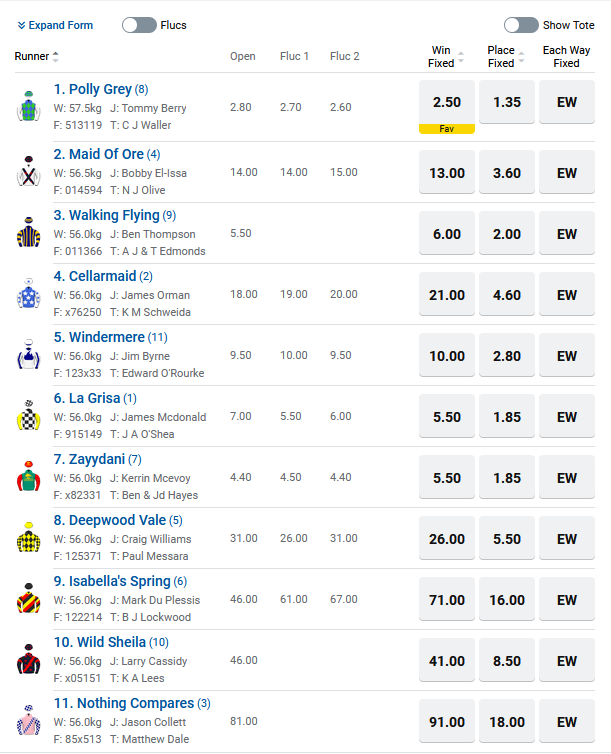Sort by Place Fixed odds
611x754 pixels.
[x=521, y=57]
